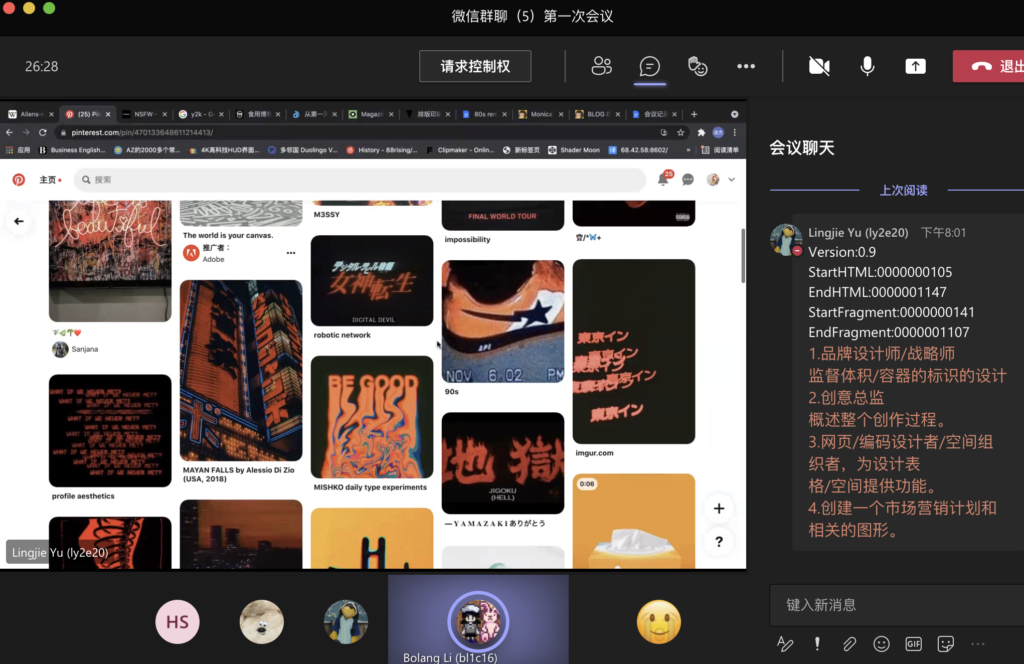Open browser extensions puzzle icon

pyautogui.click(x=701, y=133)
